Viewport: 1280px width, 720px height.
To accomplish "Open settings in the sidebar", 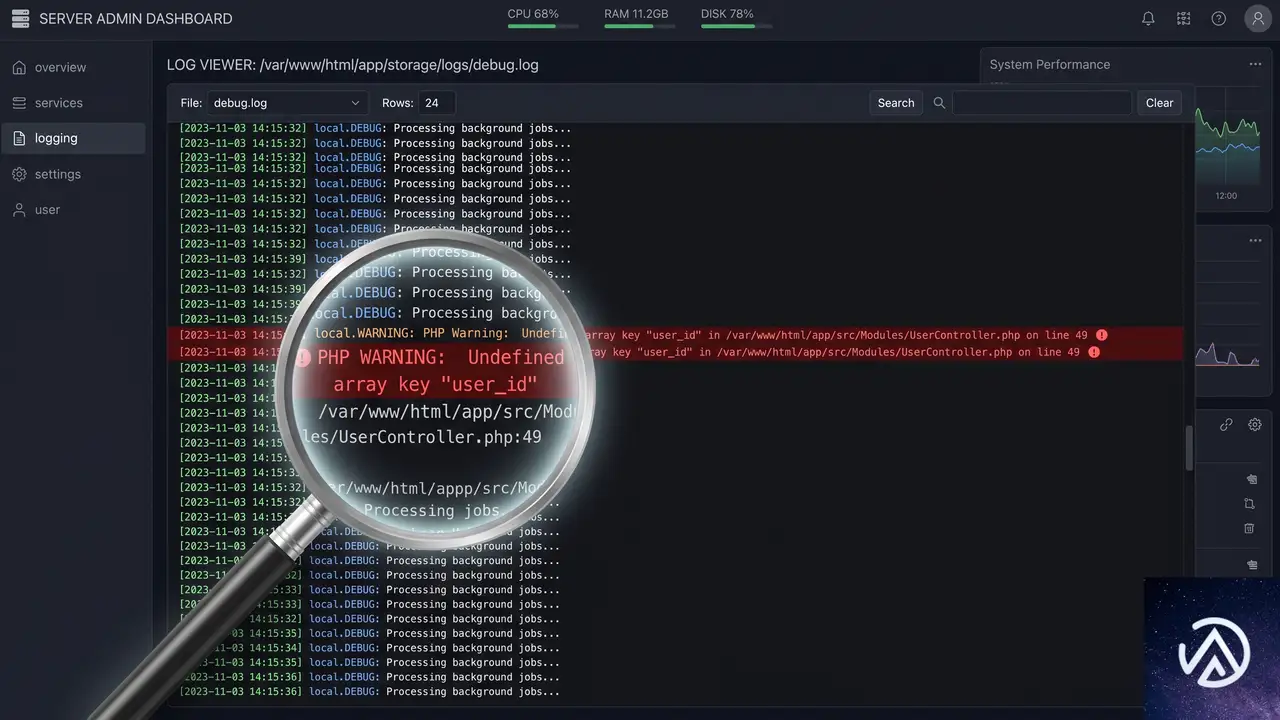I will pyautogui.click(x=73, y=174).
